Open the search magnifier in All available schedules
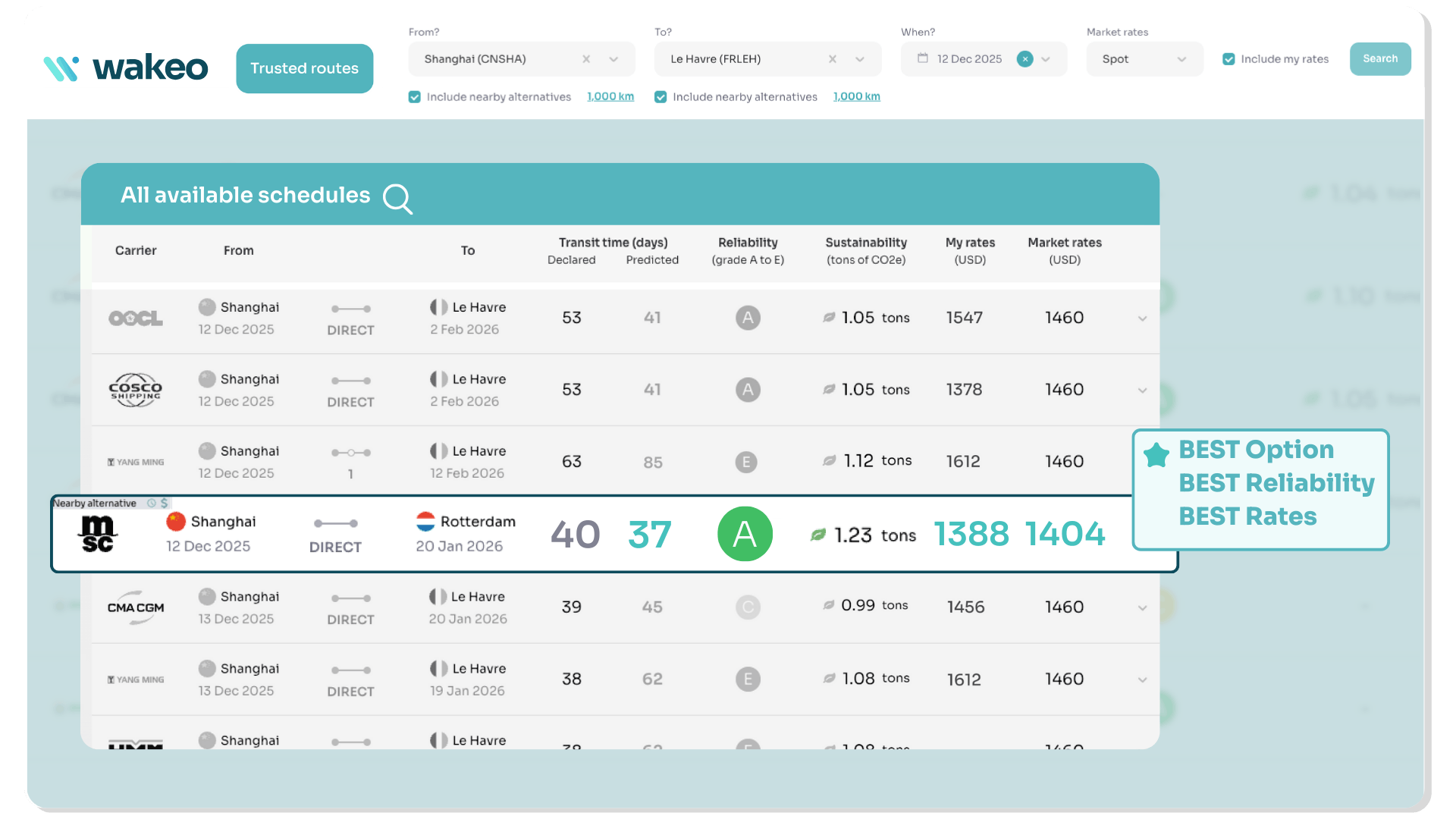This screenshot has width=1456, height=819. (397, 199)
